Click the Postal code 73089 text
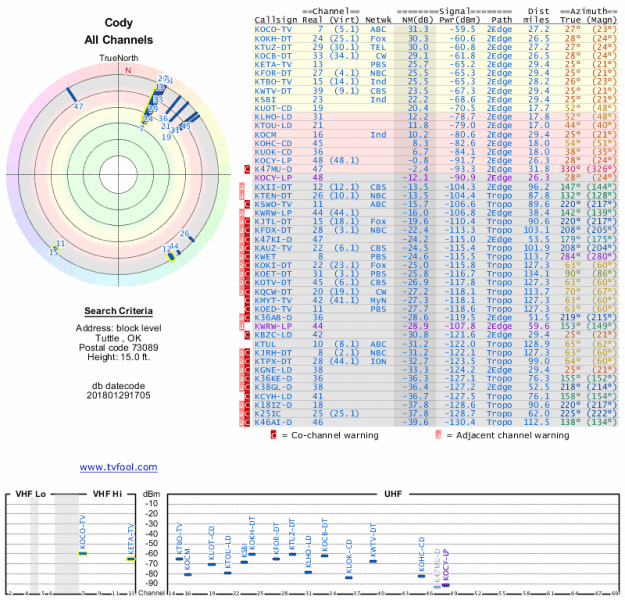625x600 pixels. (x=118, y=348)
